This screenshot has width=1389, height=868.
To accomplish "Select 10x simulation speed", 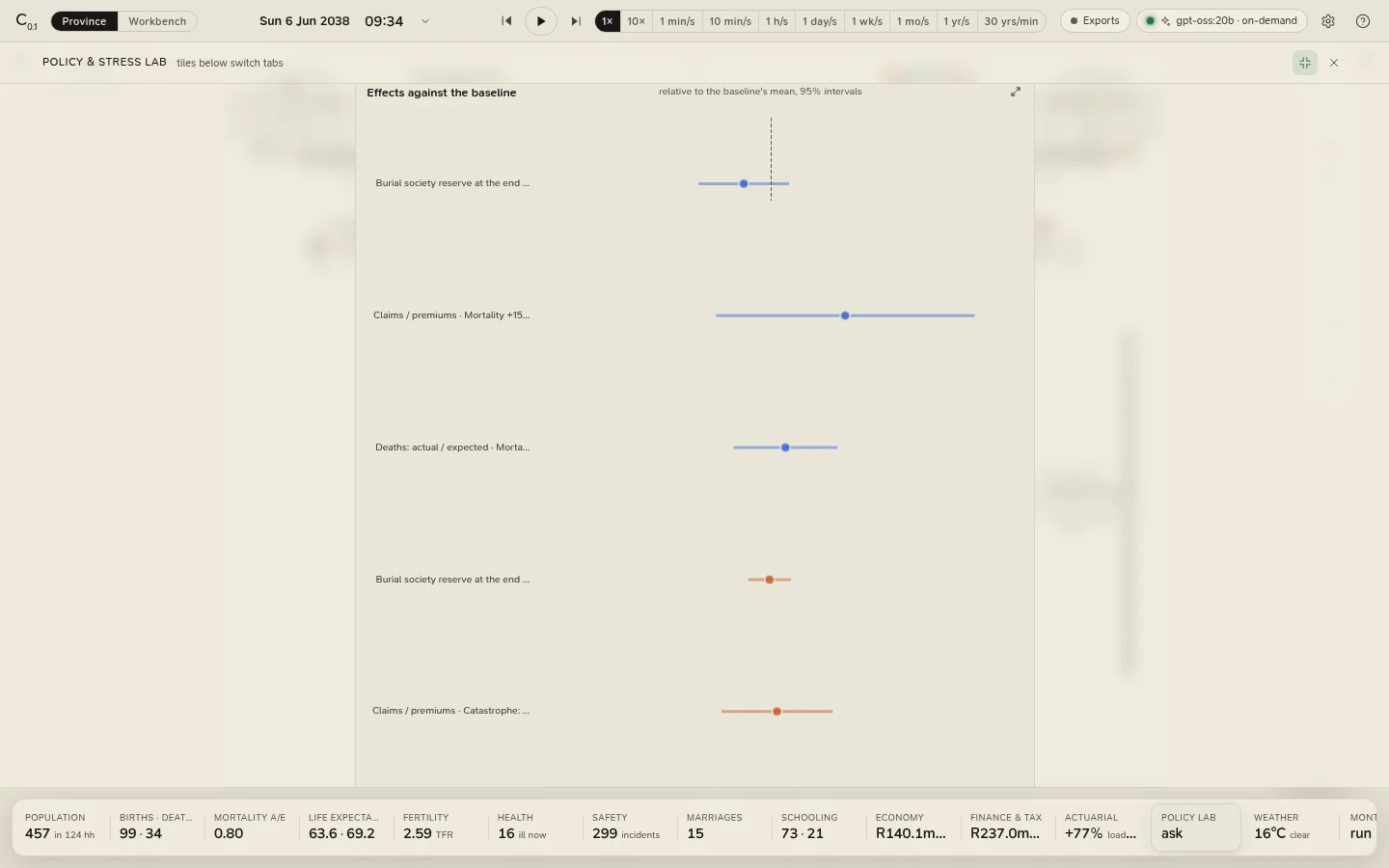I will (637, 21).
